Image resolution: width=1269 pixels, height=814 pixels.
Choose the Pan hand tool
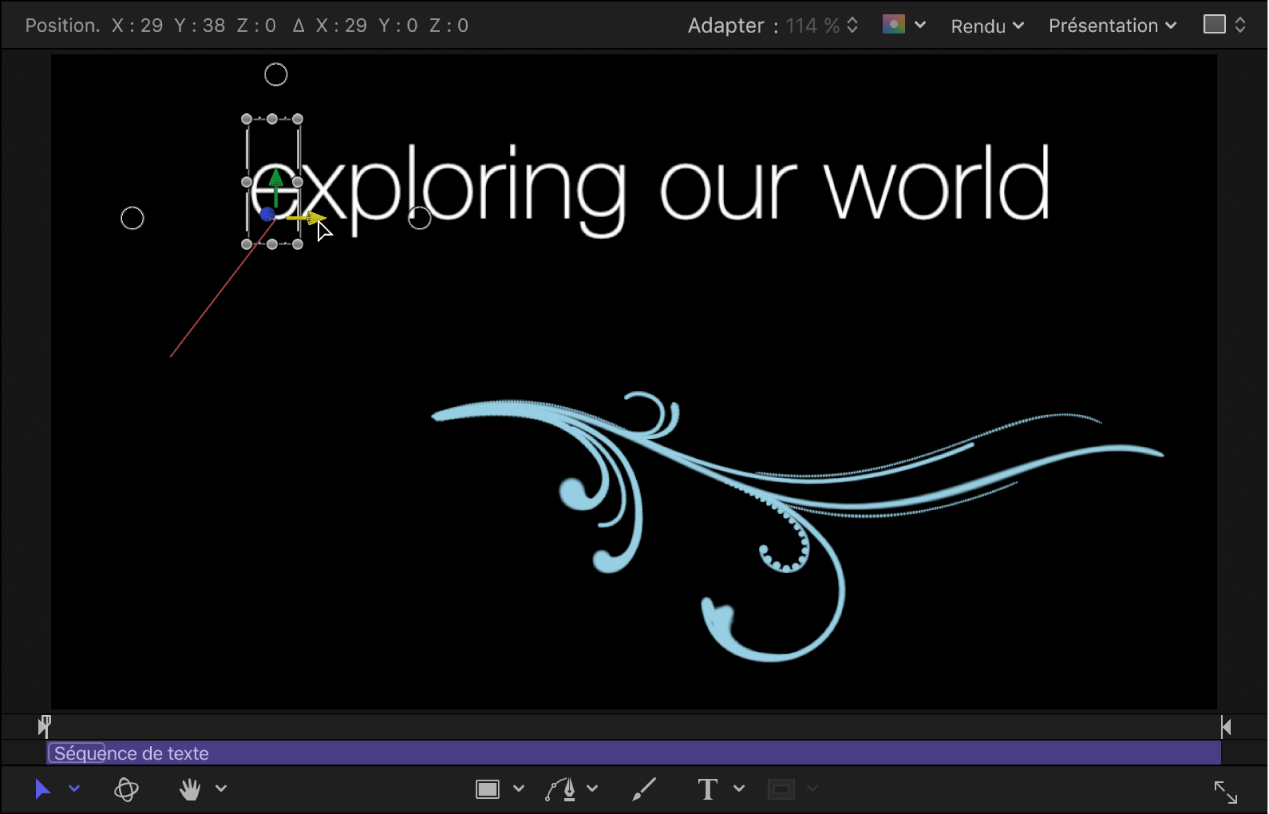coord(190,790)
